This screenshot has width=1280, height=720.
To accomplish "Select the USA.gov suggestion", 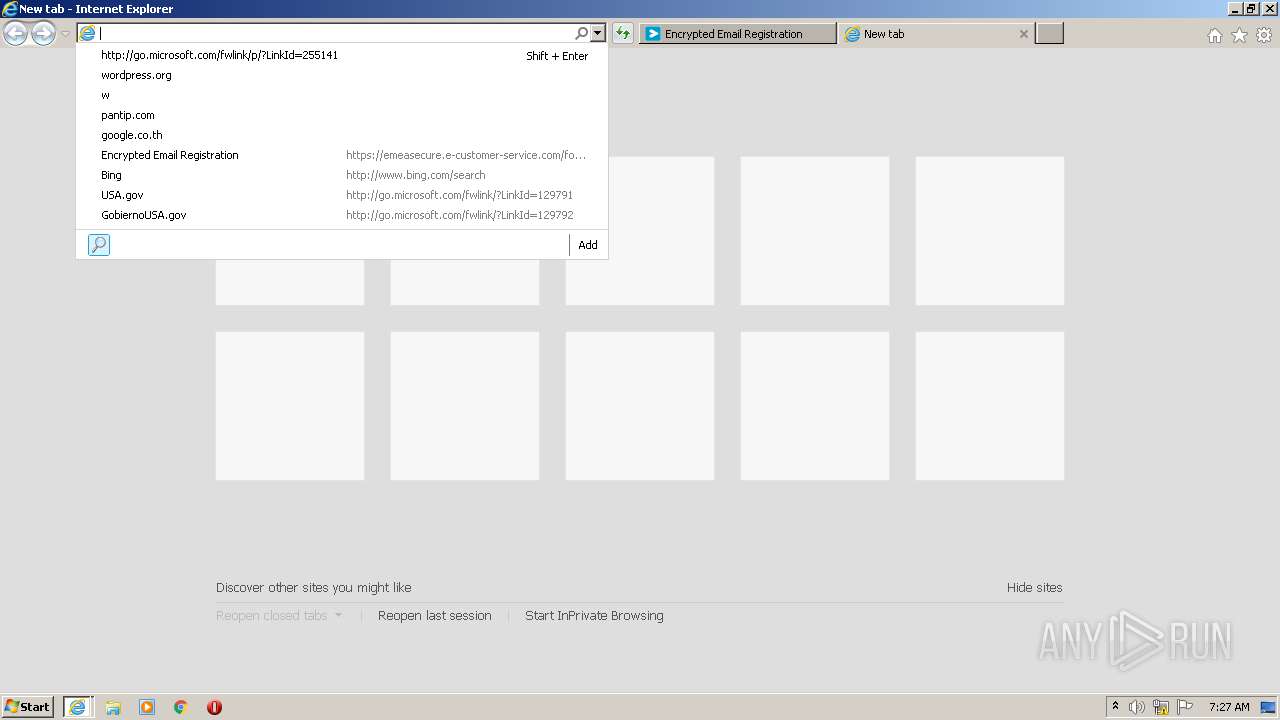I will 342,195.
